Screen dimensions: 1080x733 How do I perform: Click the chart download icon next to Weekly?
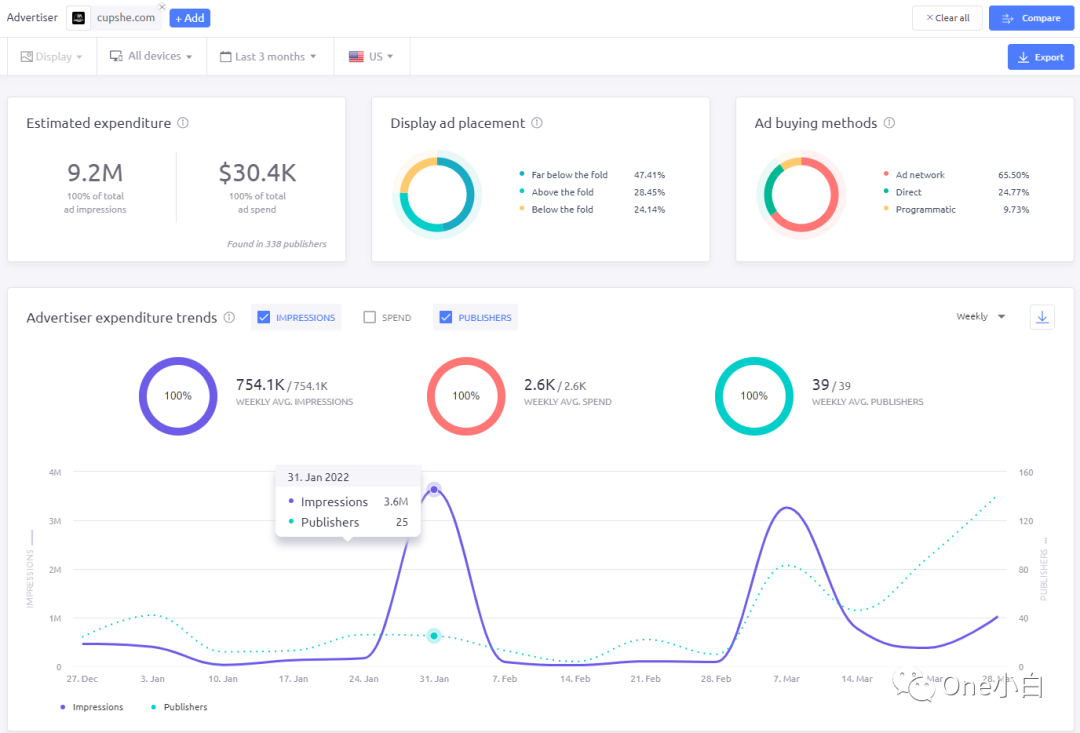(1042, 316)
